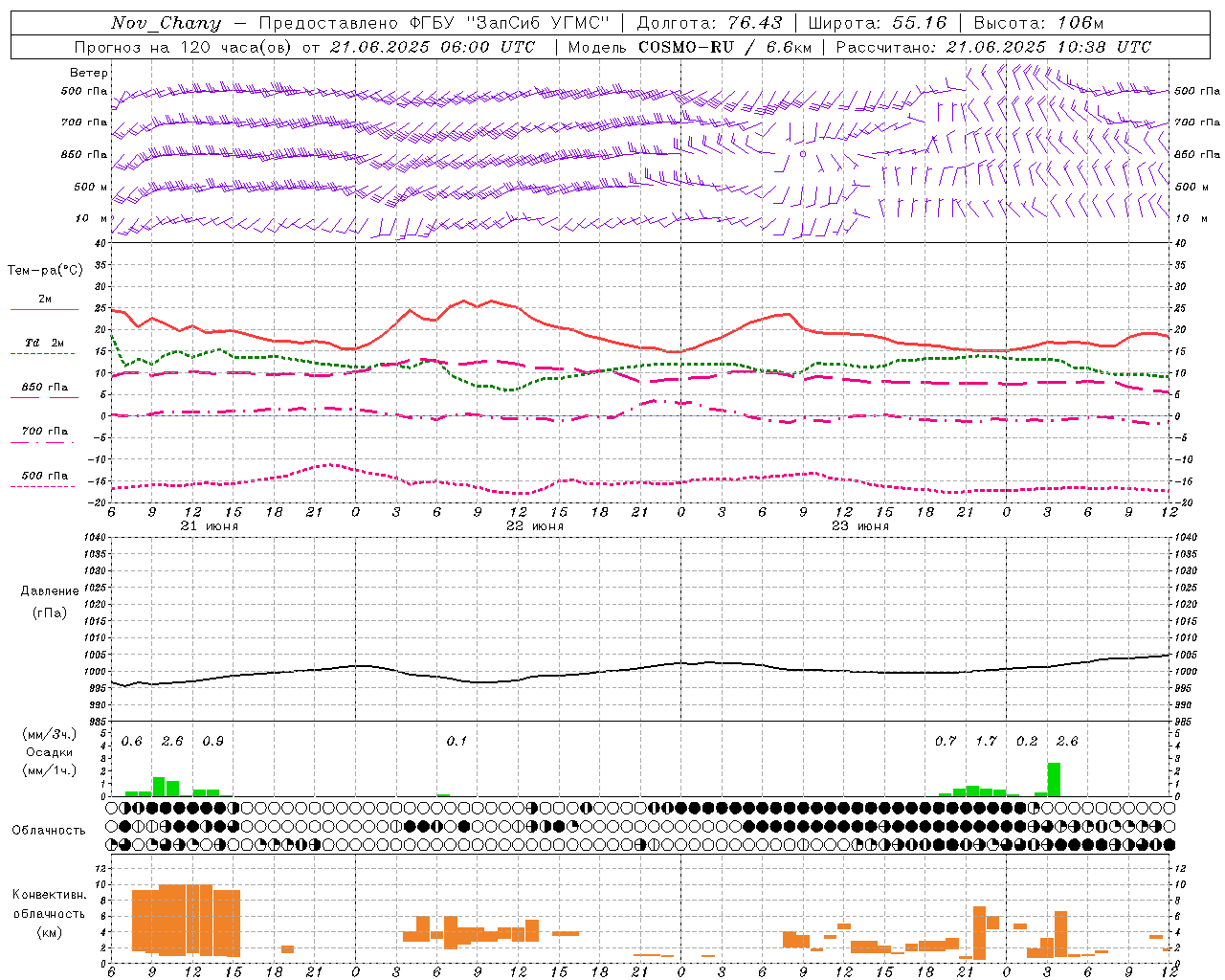Image resolution: width=1225 pixels, height=980 pixels.
Task: Click the 0.6 precipitation total
Action: (132, 741)
